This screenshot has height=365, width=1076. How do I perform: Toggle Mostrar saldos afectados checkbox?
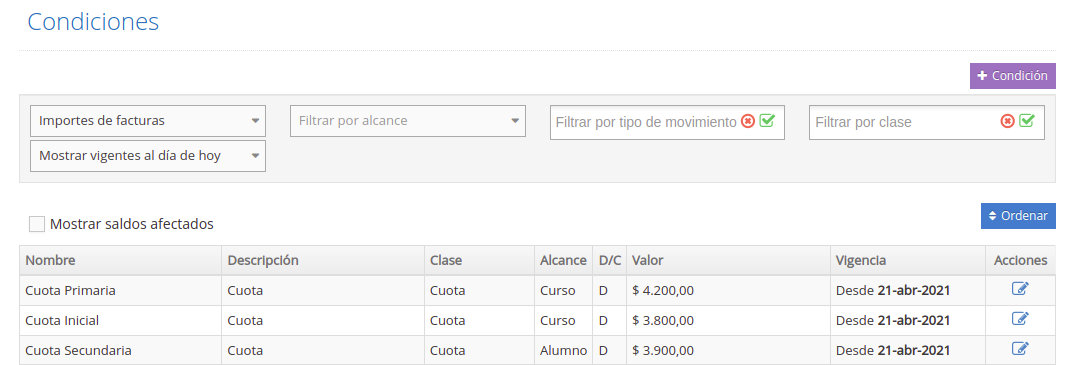point(37,224)
